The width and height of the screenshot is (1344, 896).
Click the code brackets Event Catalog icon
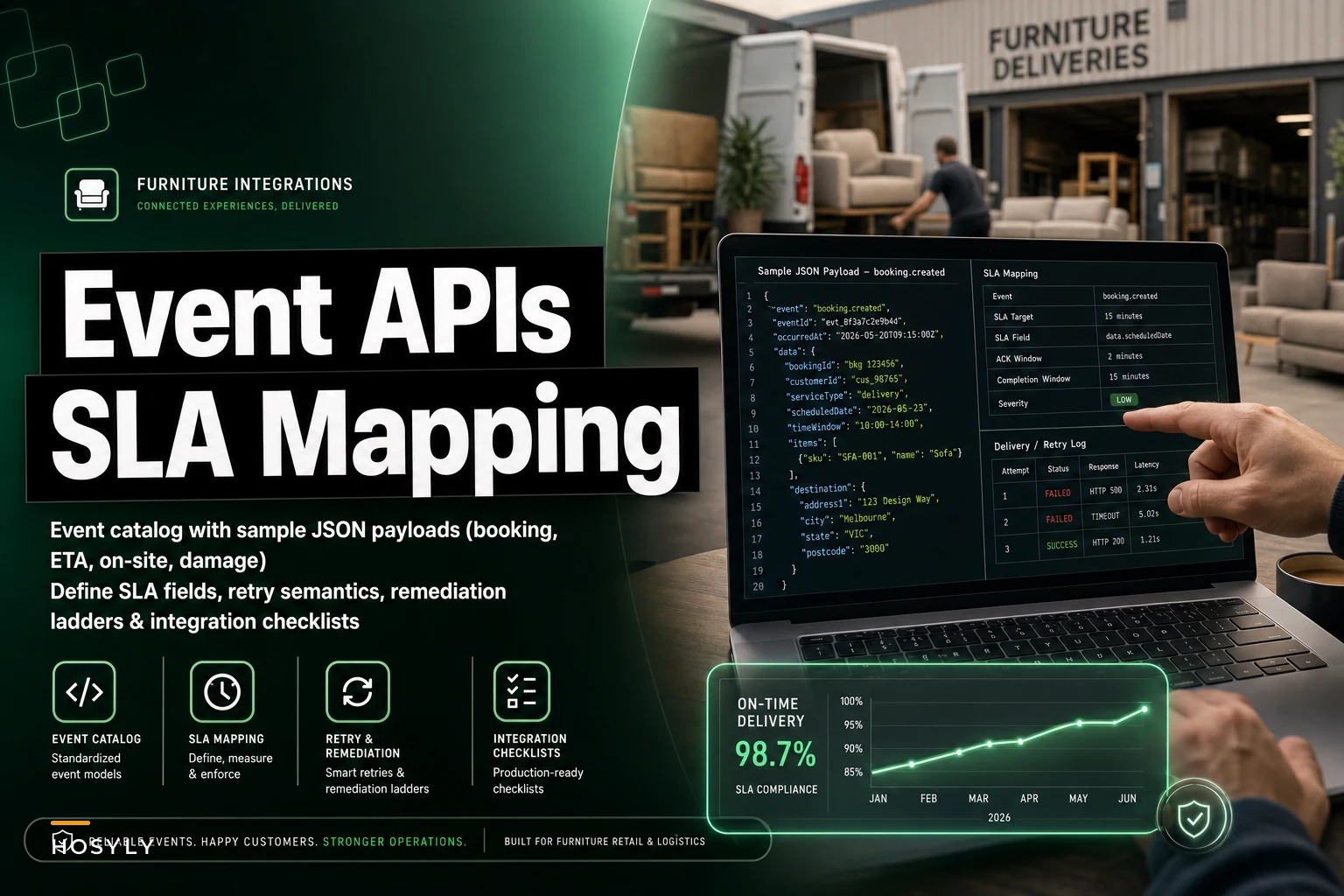pyautogui.click(x=84, y=691)
